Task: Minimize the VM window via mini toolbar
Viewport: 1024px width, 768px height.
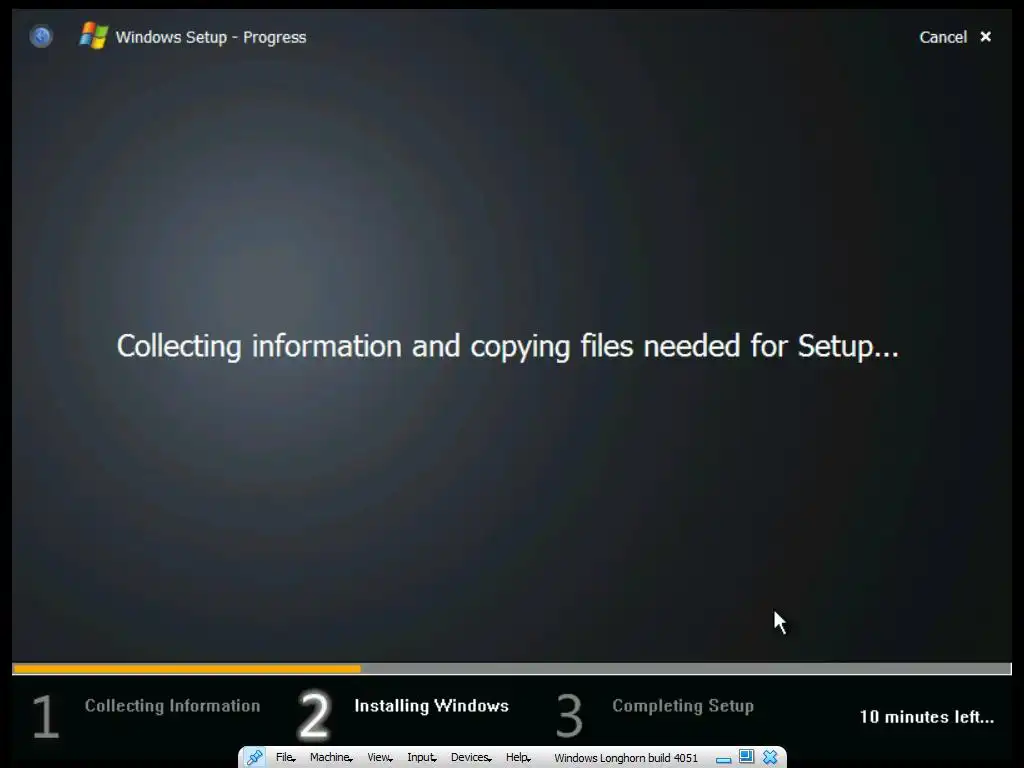Action: [x=723, y=759]
